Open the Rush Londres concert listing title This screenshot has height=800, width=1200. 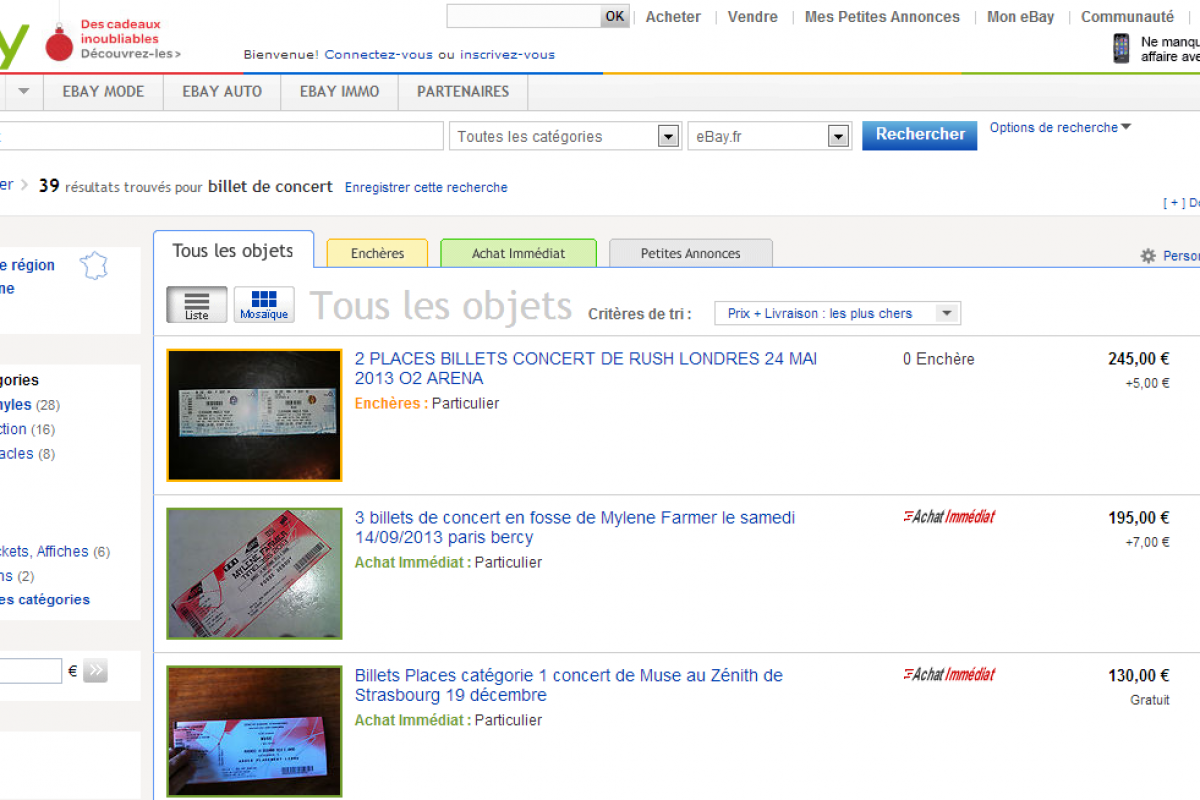pyautogui.click(x=586, y=368)
